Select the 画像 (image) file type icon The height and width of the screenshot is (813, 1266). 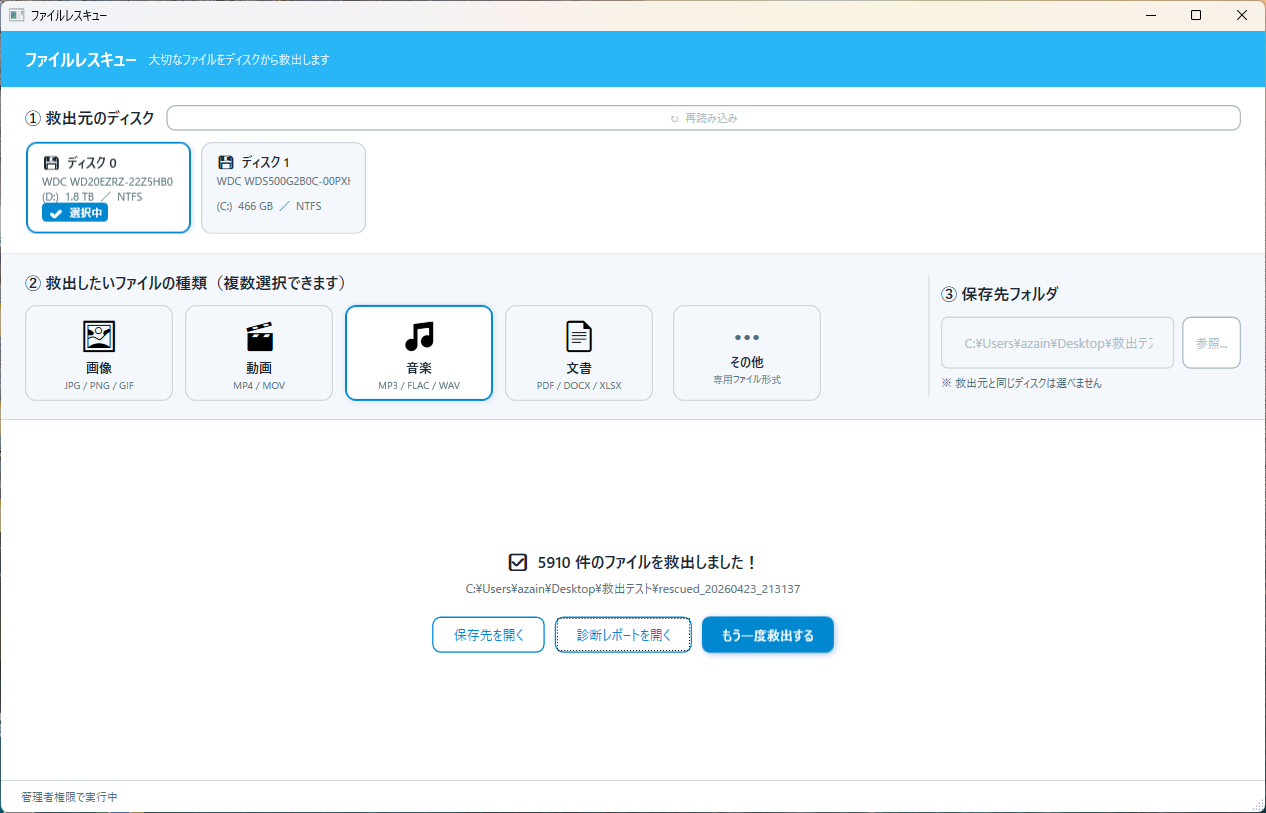[99, 336]
